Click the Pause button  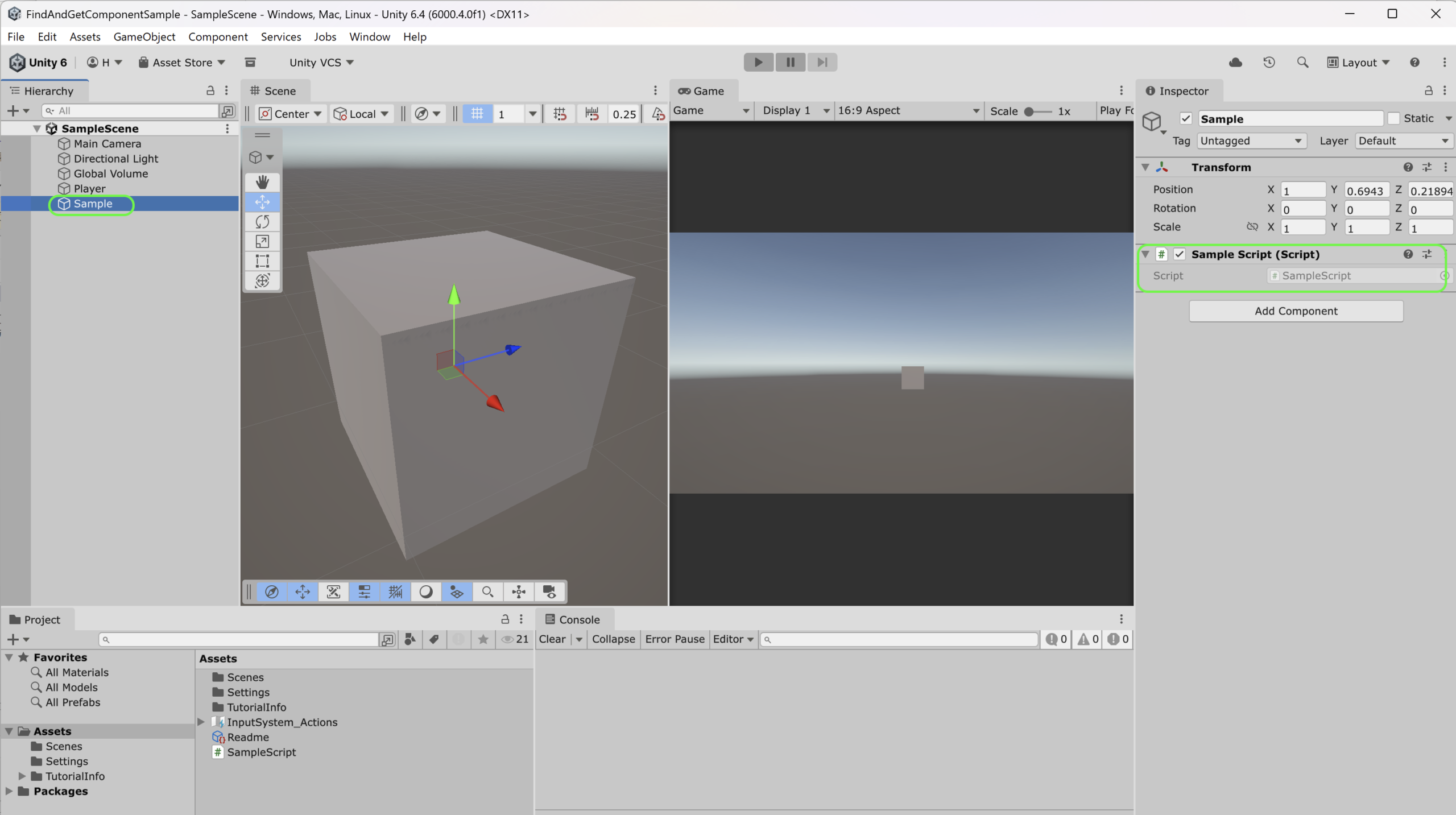[x=790, y=62]
